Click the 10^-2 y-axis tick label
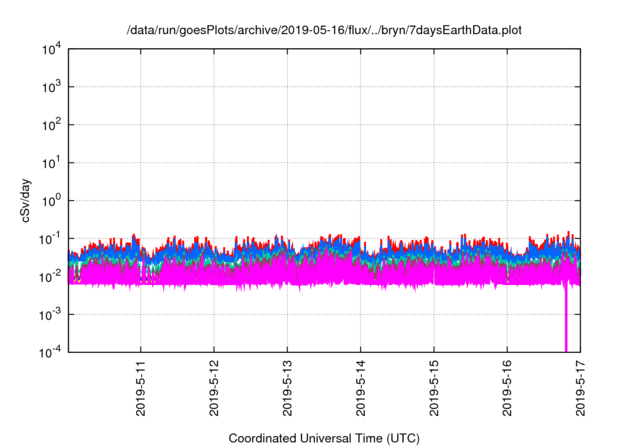Screen dimensions: 640x448 click(x=50, y=277)
